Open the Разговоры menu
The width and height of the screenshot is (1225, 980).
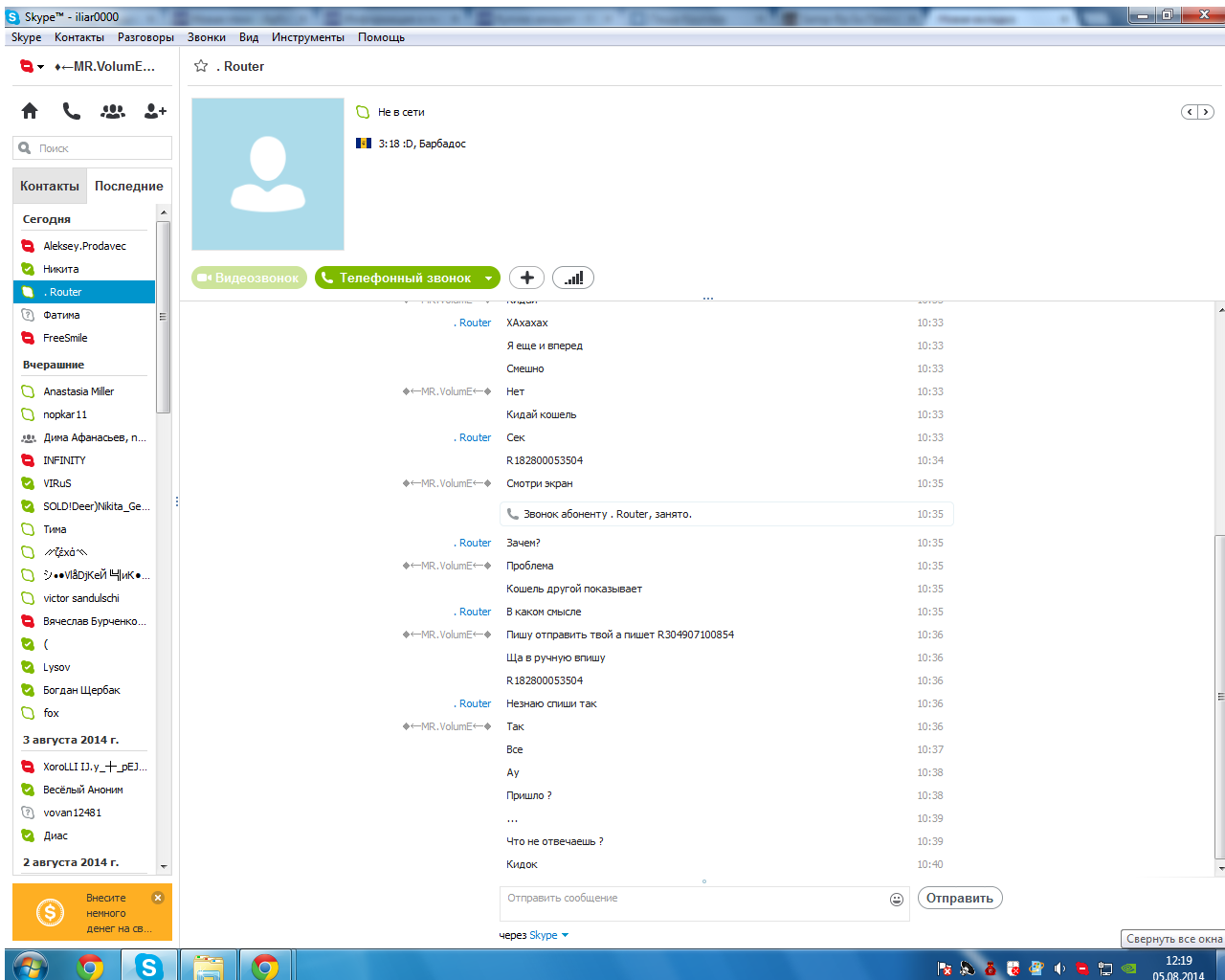(x=145, y=37)
